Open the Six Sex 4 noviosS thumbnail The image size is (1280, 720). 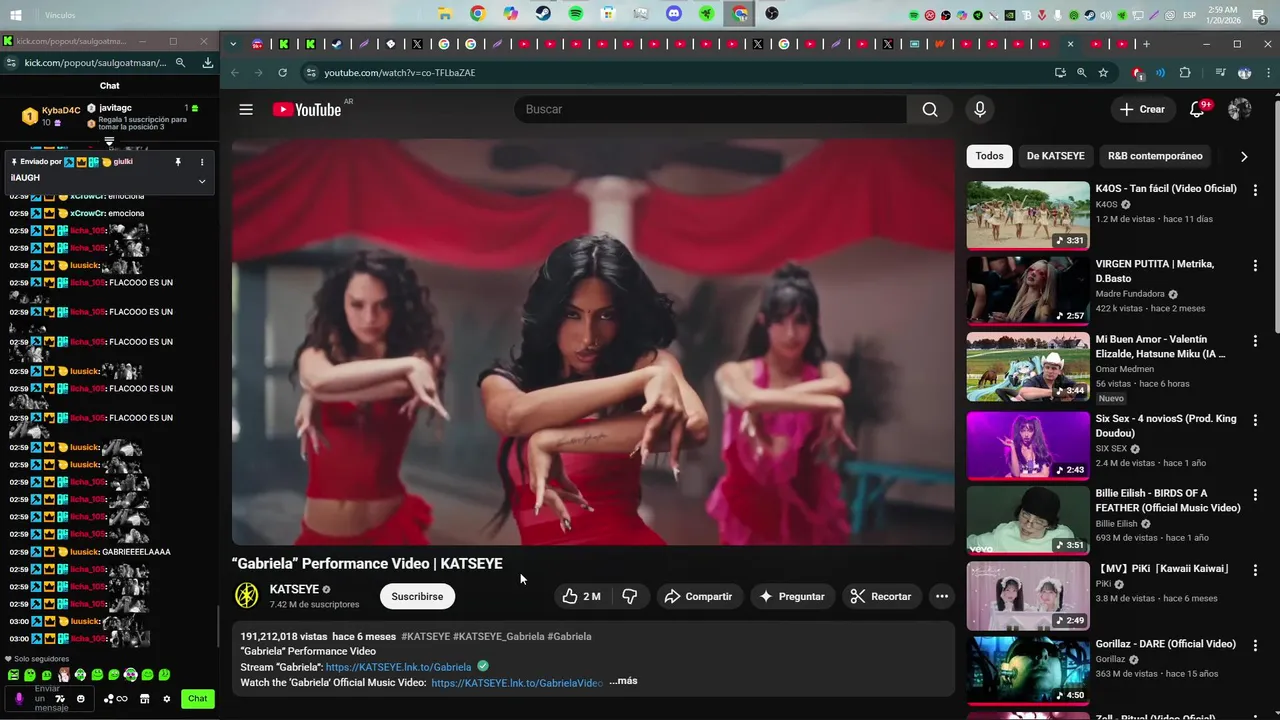coord(1028,445)
